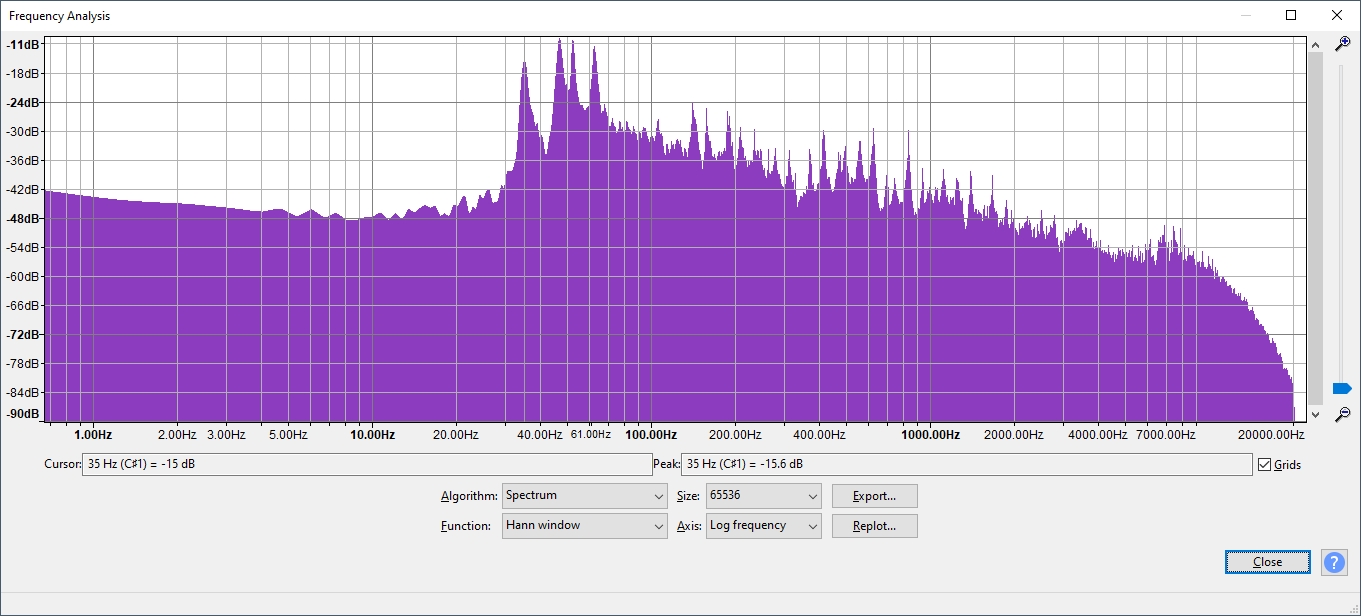Close the window using the title bar X

pos(1336,15)
